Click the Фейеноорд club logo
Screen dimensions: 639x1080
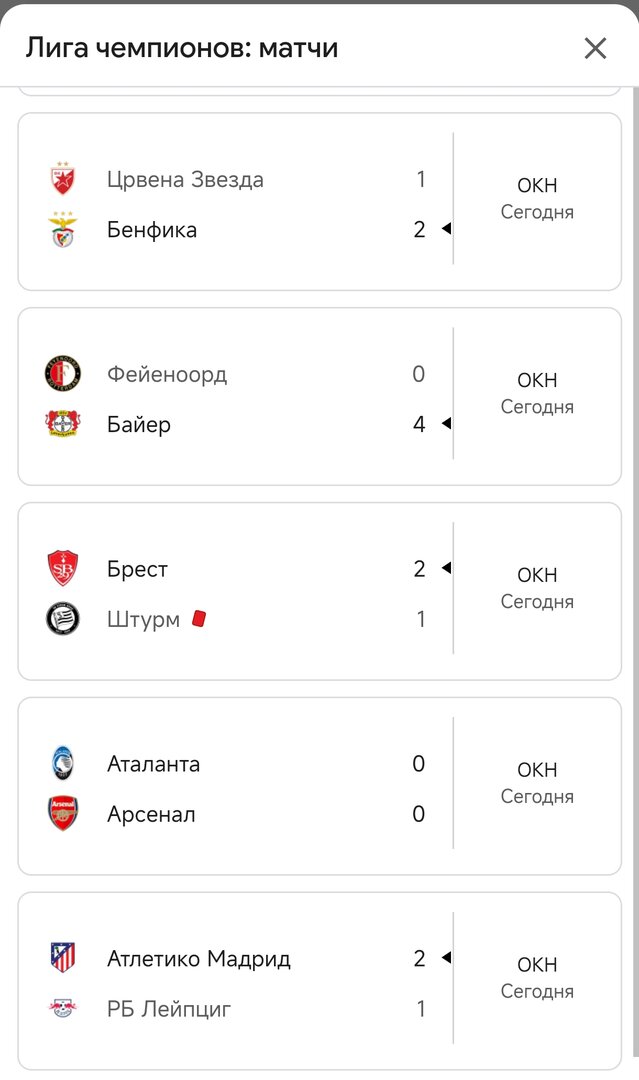click(63, 374)
